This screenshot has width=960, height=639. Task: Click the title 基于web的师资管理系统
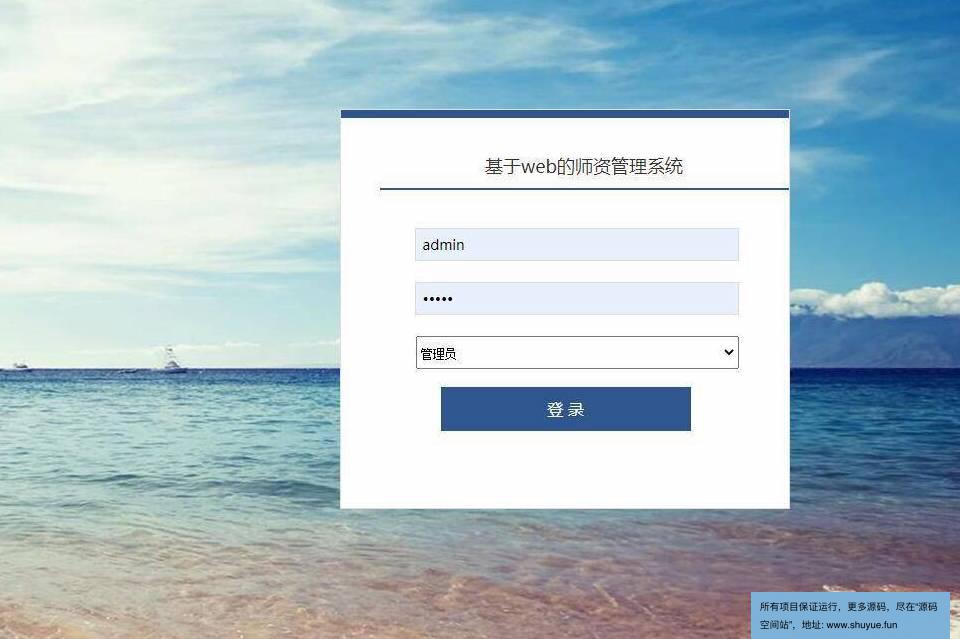coord(583,166)
